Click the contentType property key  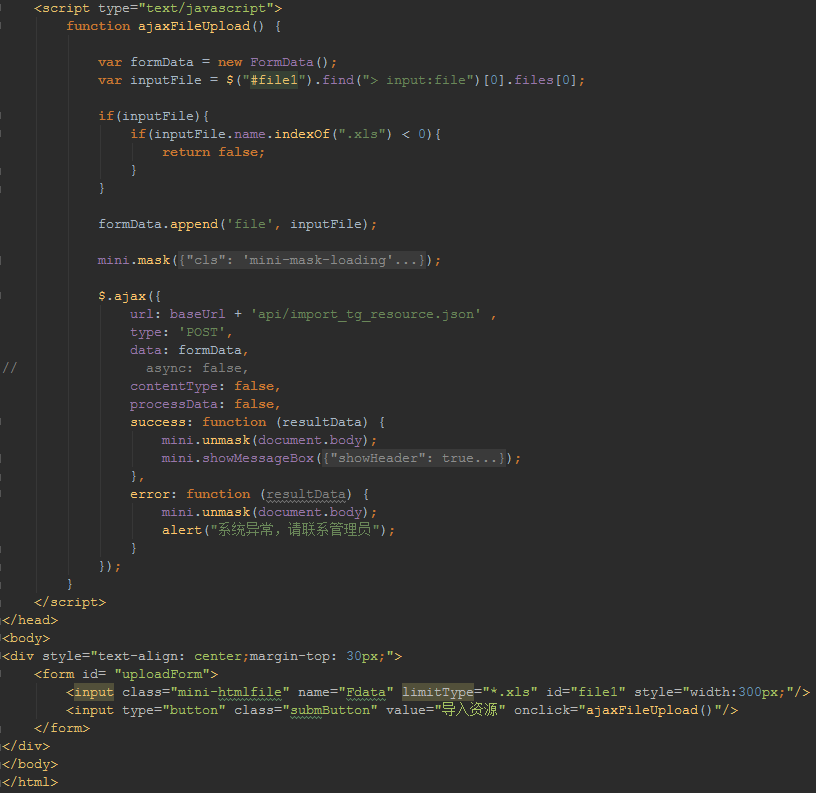click(x=174, y=386)
